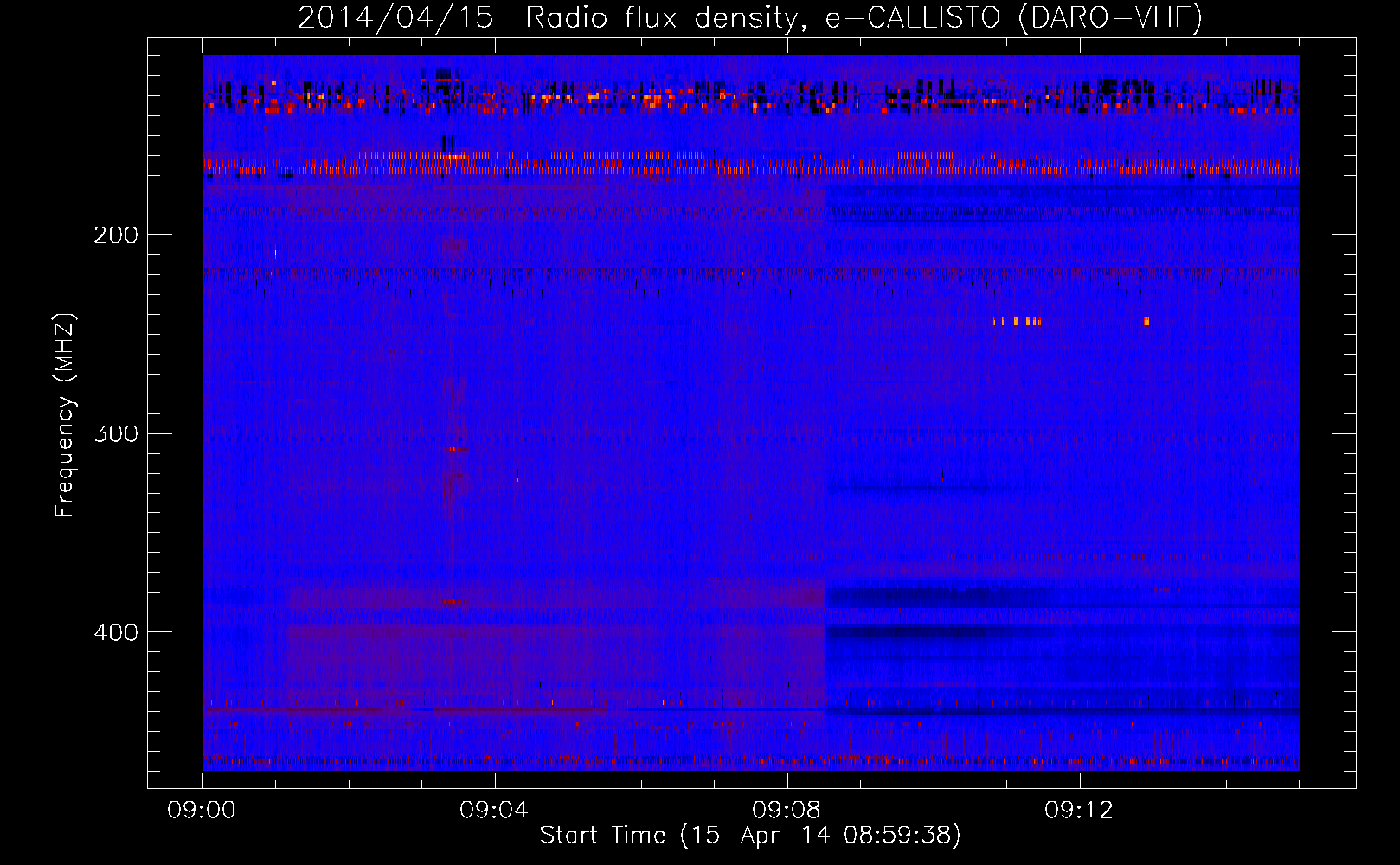Click the black blocks near 09:03 below top band
This screenshot has height=865, width=1400.
click(x=447, y=143)
